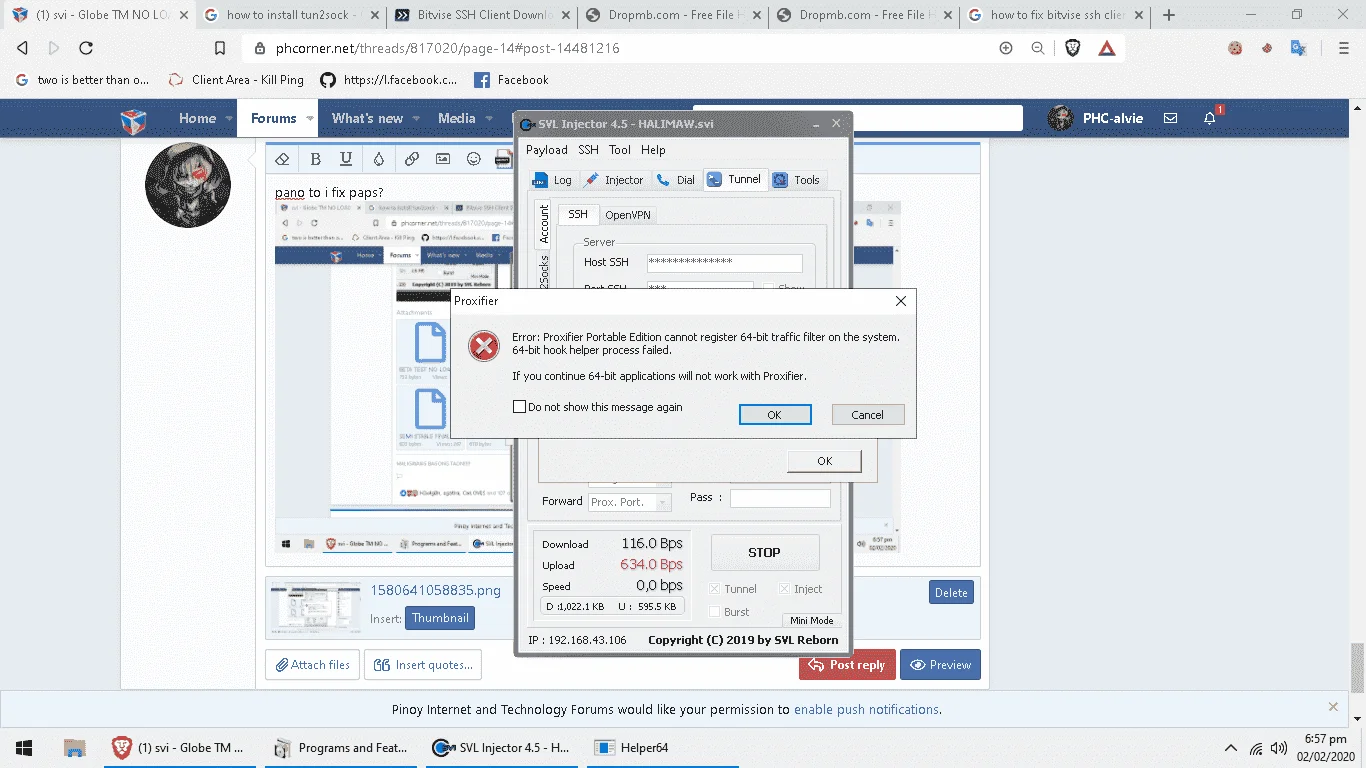The width and height of the screenshot is (1366, 768).
Task: Bookmark this page with the bookmark icon
Action: point(220,48)
